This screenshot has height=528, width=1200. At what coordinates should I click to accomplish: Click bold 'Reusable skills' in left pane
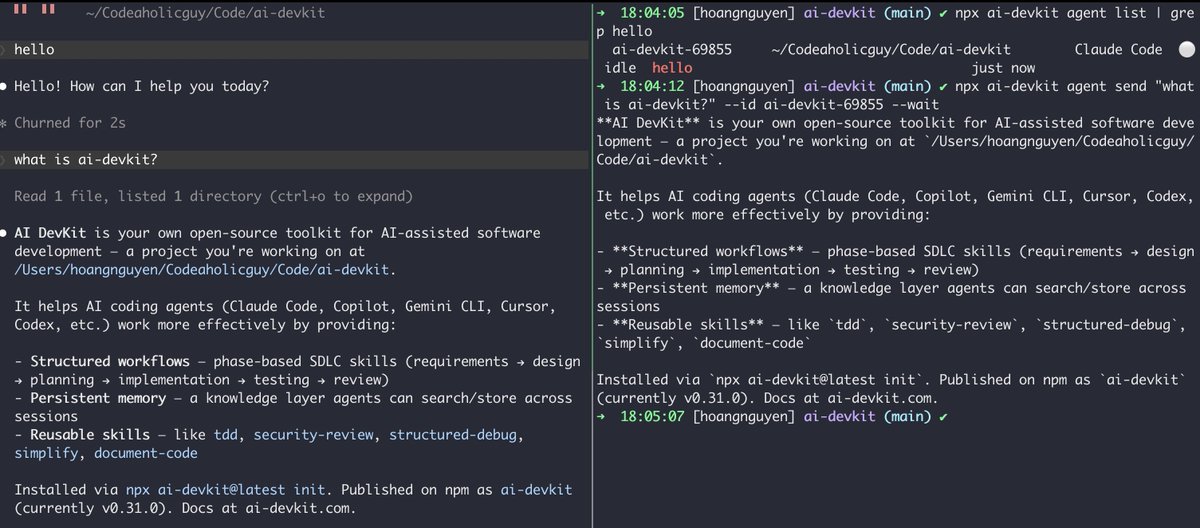point(90,435)
